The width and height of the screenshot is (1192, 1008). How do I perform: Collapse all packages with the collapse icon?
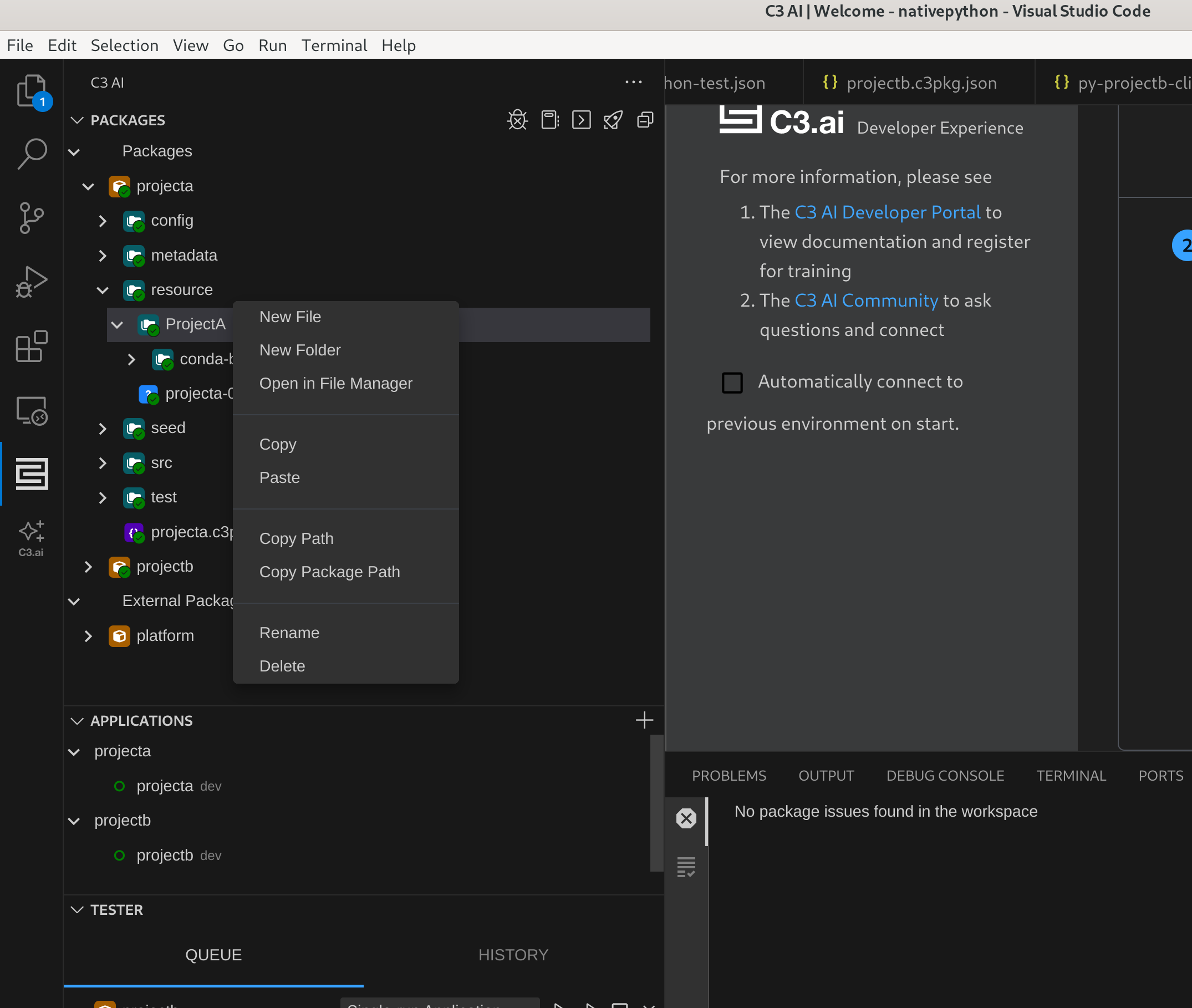[x=645, y=120]
